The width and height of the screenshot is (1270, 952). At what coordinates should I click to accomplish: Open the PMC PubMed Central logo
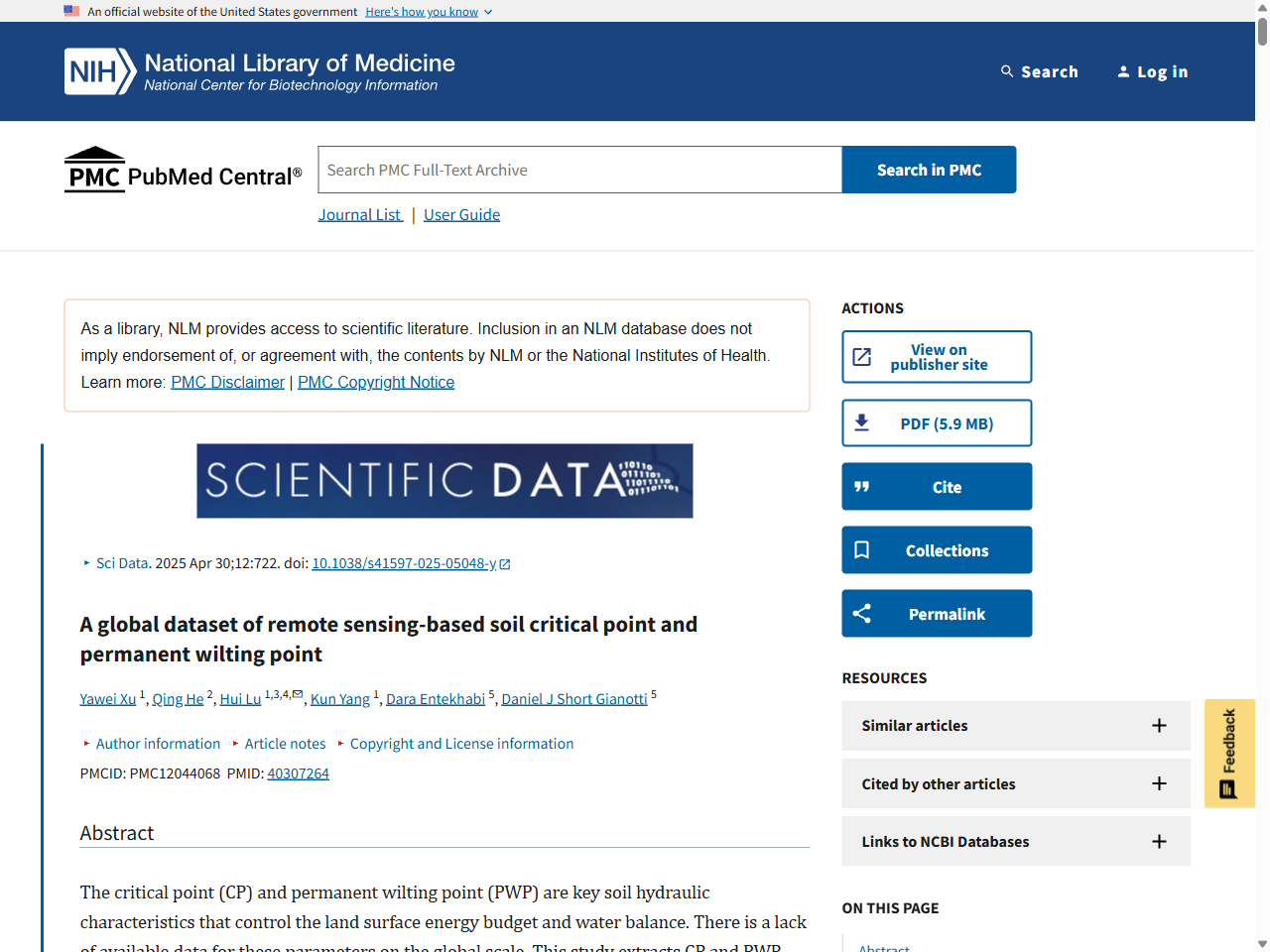[183, 170]
